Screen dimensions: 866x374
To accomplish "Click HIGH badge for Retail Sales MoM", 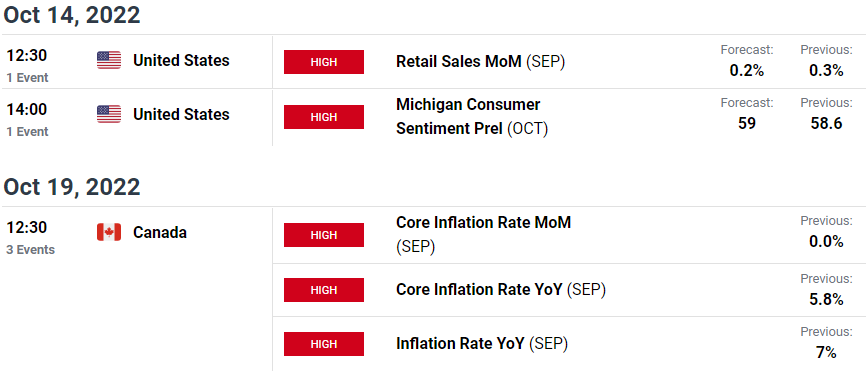I will 324,62.
